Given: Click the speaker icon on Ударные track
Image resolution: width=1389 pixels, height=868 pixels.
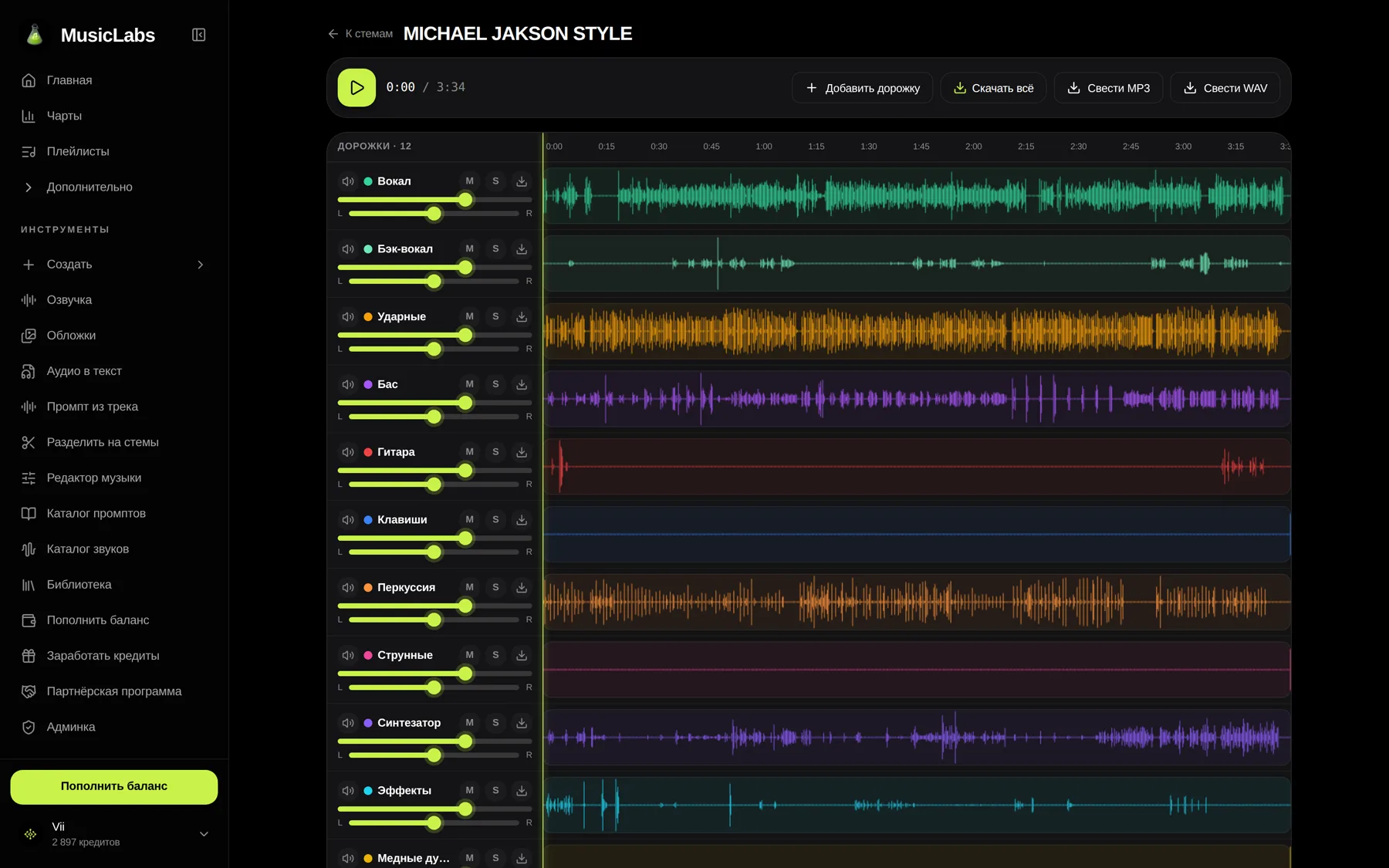Looking at the screenshot, I should tap(348, 316).
